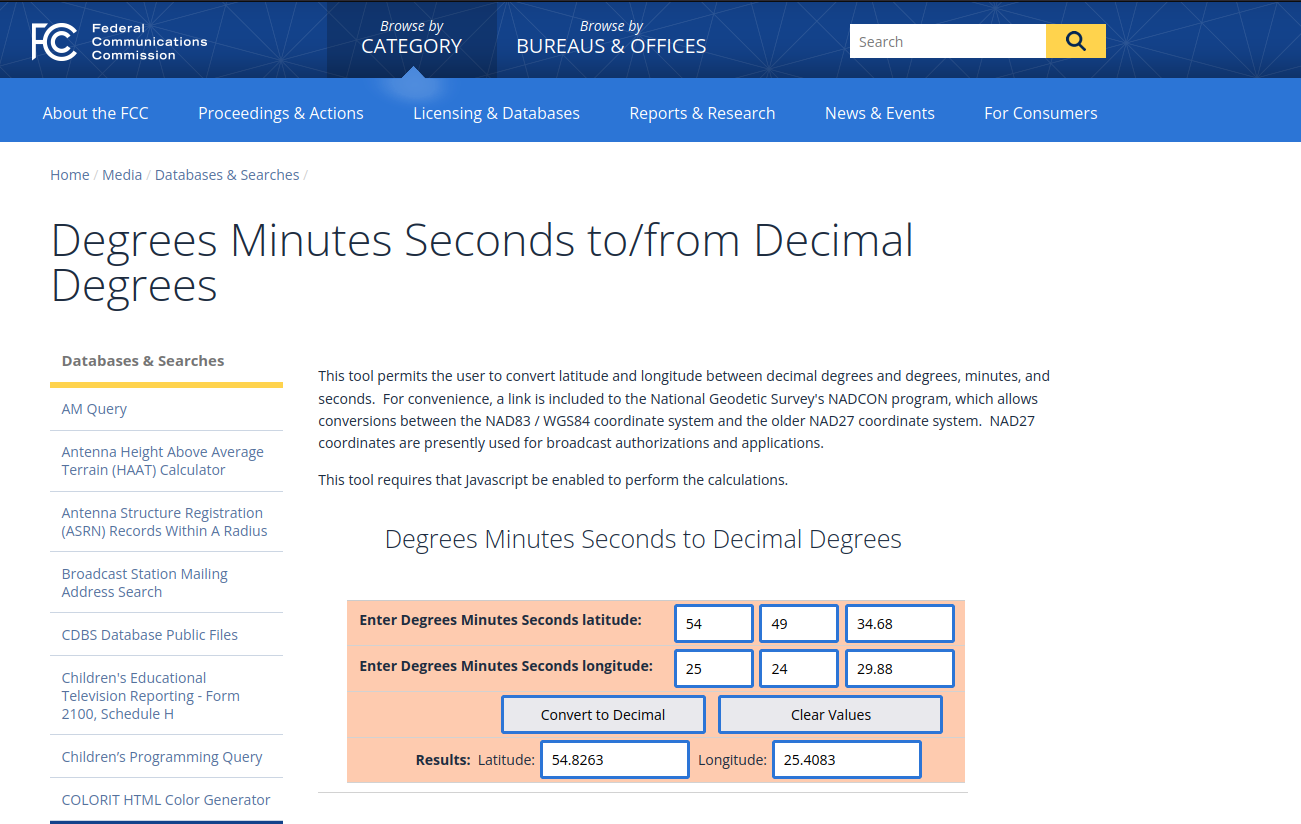Click the FCC logo
Viewport: 1301px width, 824px height.
pyautogui.click(x=119, y=41)
